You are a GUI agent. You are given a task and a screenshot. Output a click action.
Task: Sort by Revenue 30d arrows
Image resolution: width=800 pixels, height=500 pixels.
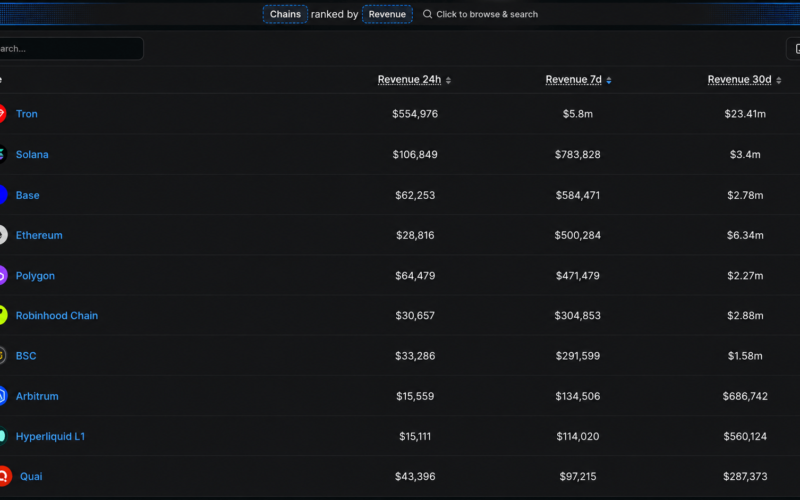pyautogui.click(x=779, y=80)
